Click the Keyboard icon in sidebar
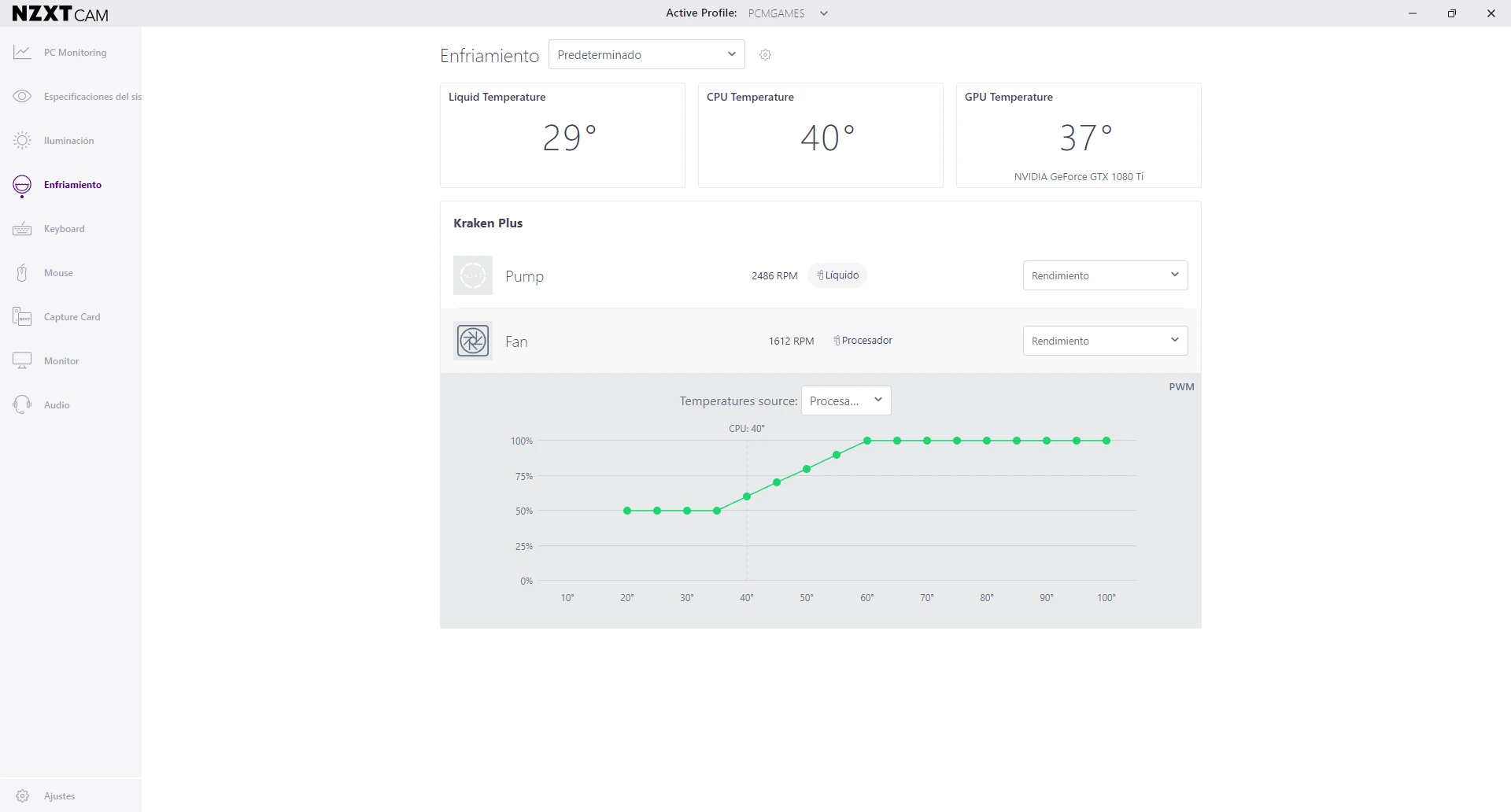The height and width of the screenshot is (812, 1511). [22, 229]
